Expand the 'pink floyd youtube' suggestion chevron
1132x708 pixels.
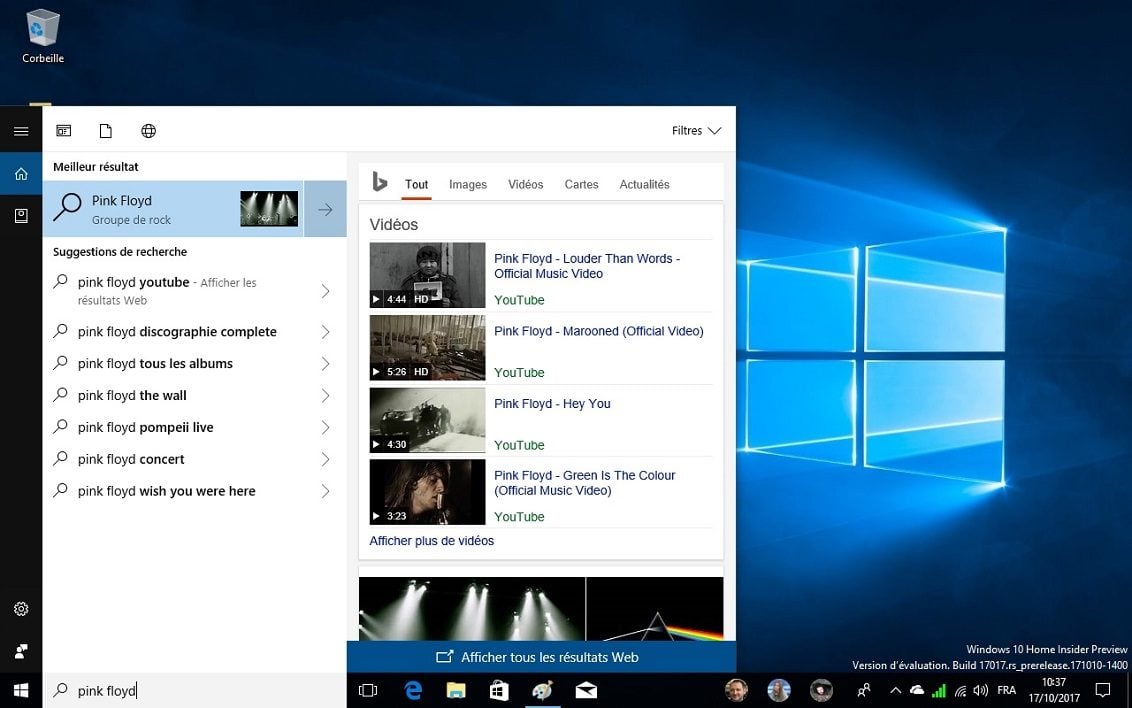coord(326,291)
